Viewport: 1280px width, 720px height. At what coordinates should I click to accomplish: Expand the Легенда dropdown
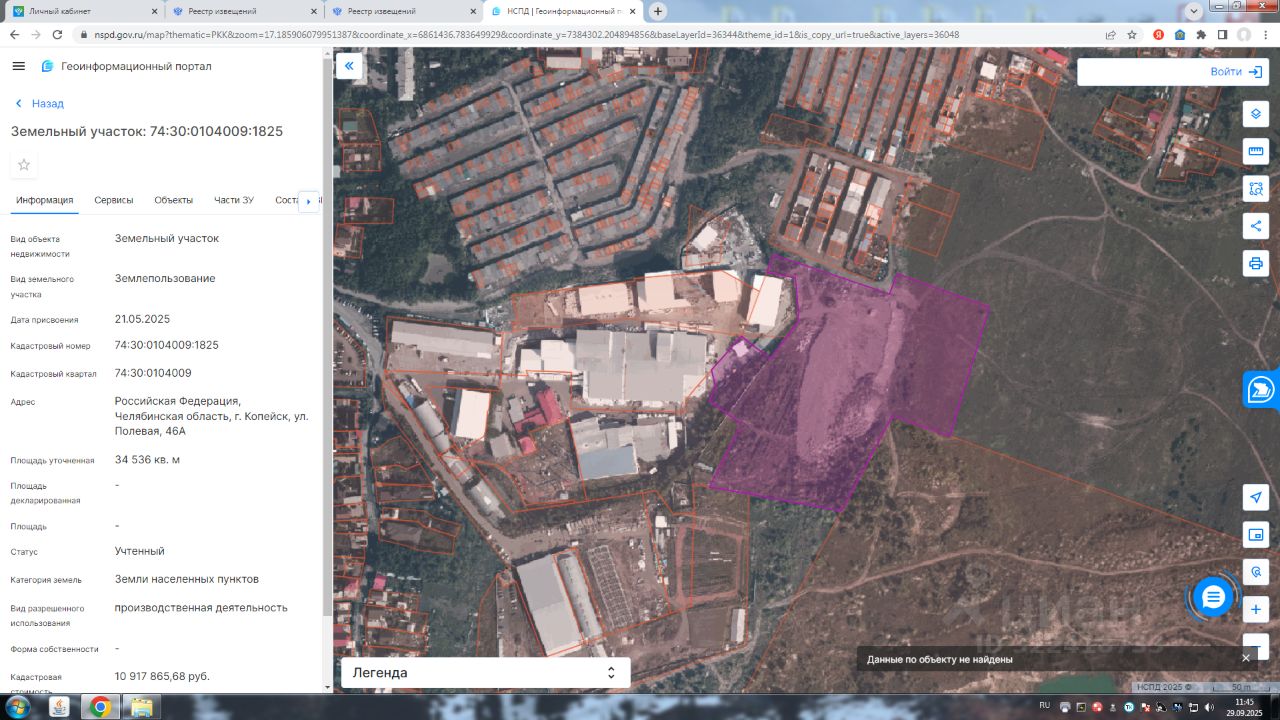click(486, 673)
